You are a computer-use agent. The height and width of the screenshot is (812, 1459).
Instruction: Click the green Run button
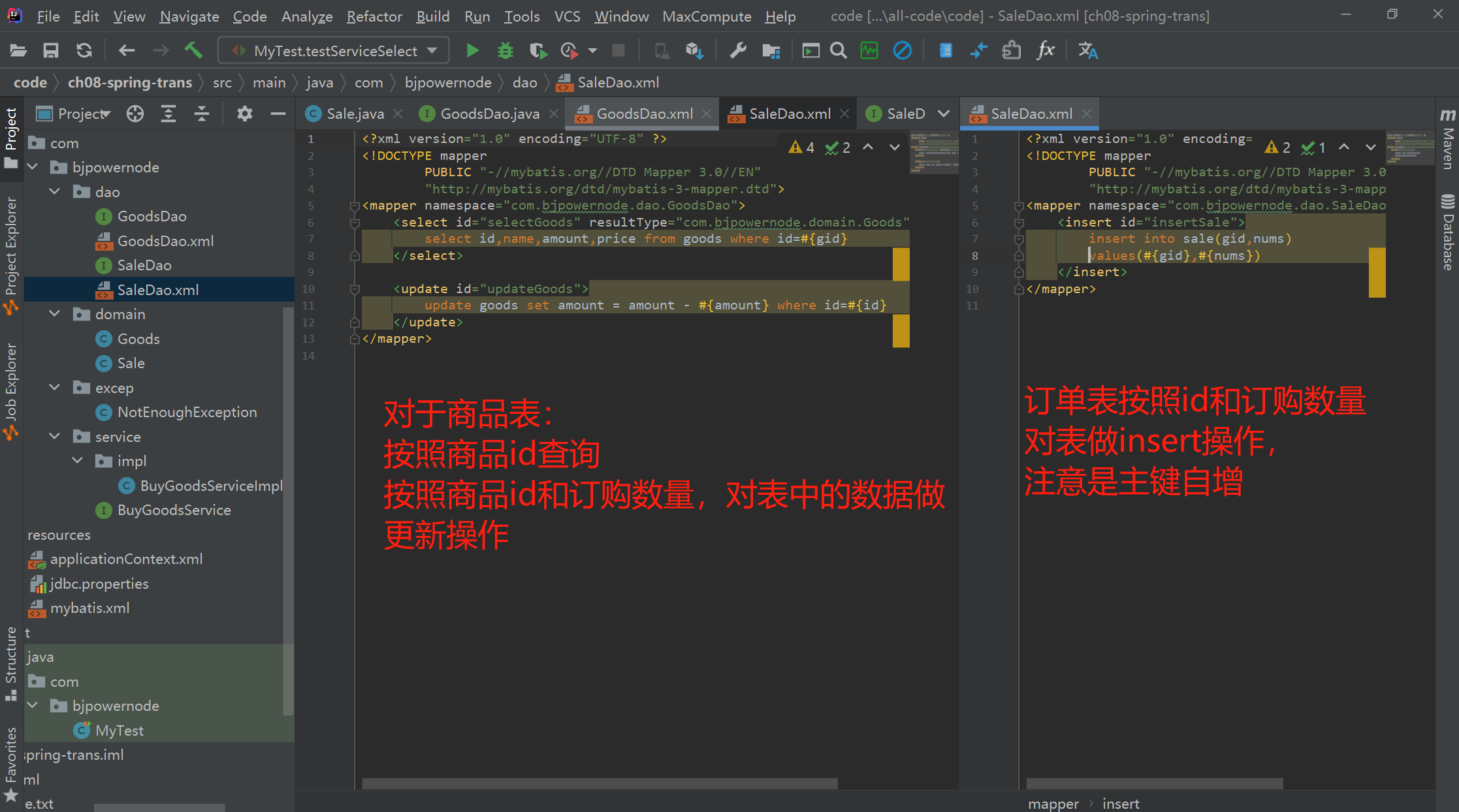coord(472,50)
